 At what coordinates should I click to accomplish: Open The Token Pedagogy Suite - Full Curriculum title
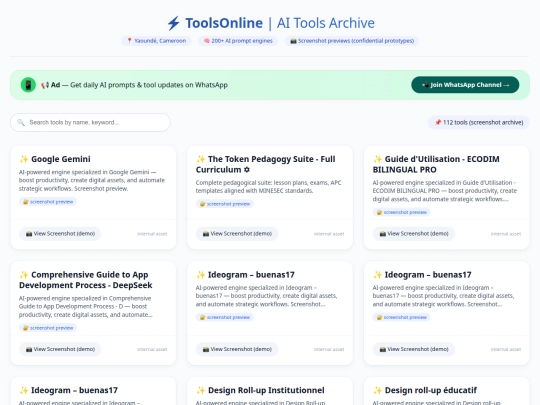point(266,164)
